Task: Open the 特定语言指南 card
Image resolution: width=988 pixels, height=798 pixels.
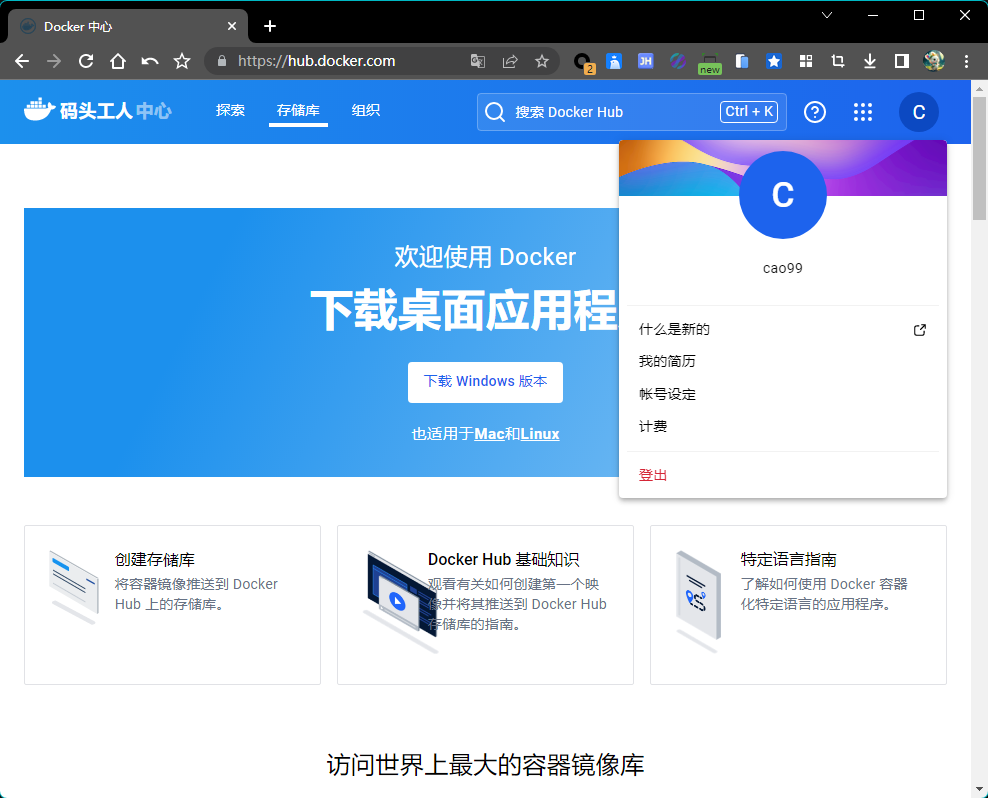Action: pos(798,604)
